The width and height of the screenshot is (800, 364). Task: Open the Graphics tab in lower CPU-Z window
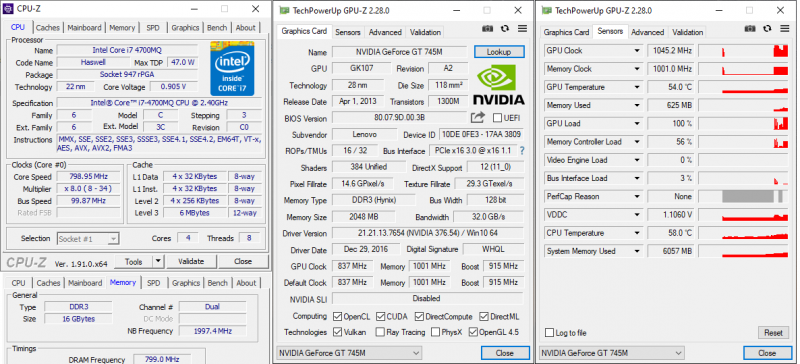[186, 283]
